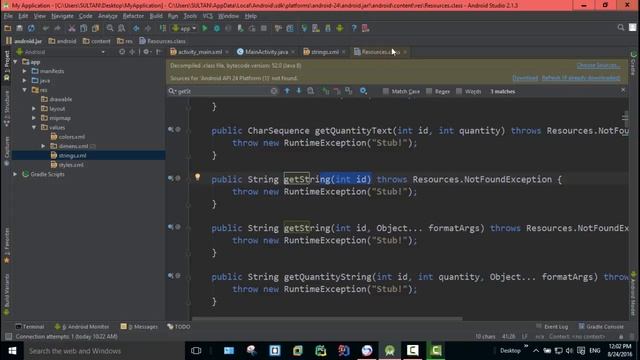Open the Event Log
640x360 pixels.
(x=552, y=327)
